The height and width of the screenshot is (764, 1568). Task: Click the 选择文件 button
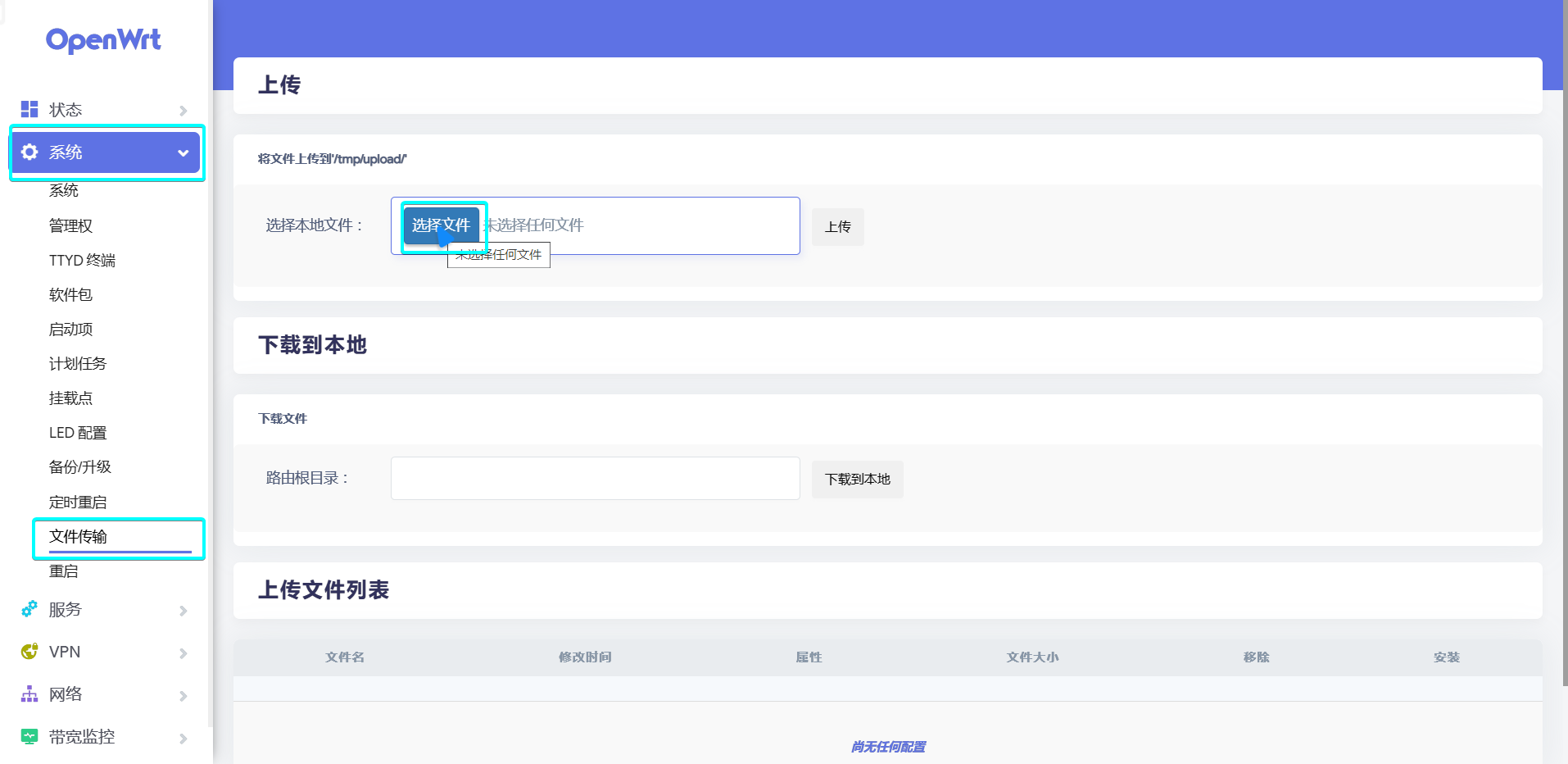click(441, 225)
